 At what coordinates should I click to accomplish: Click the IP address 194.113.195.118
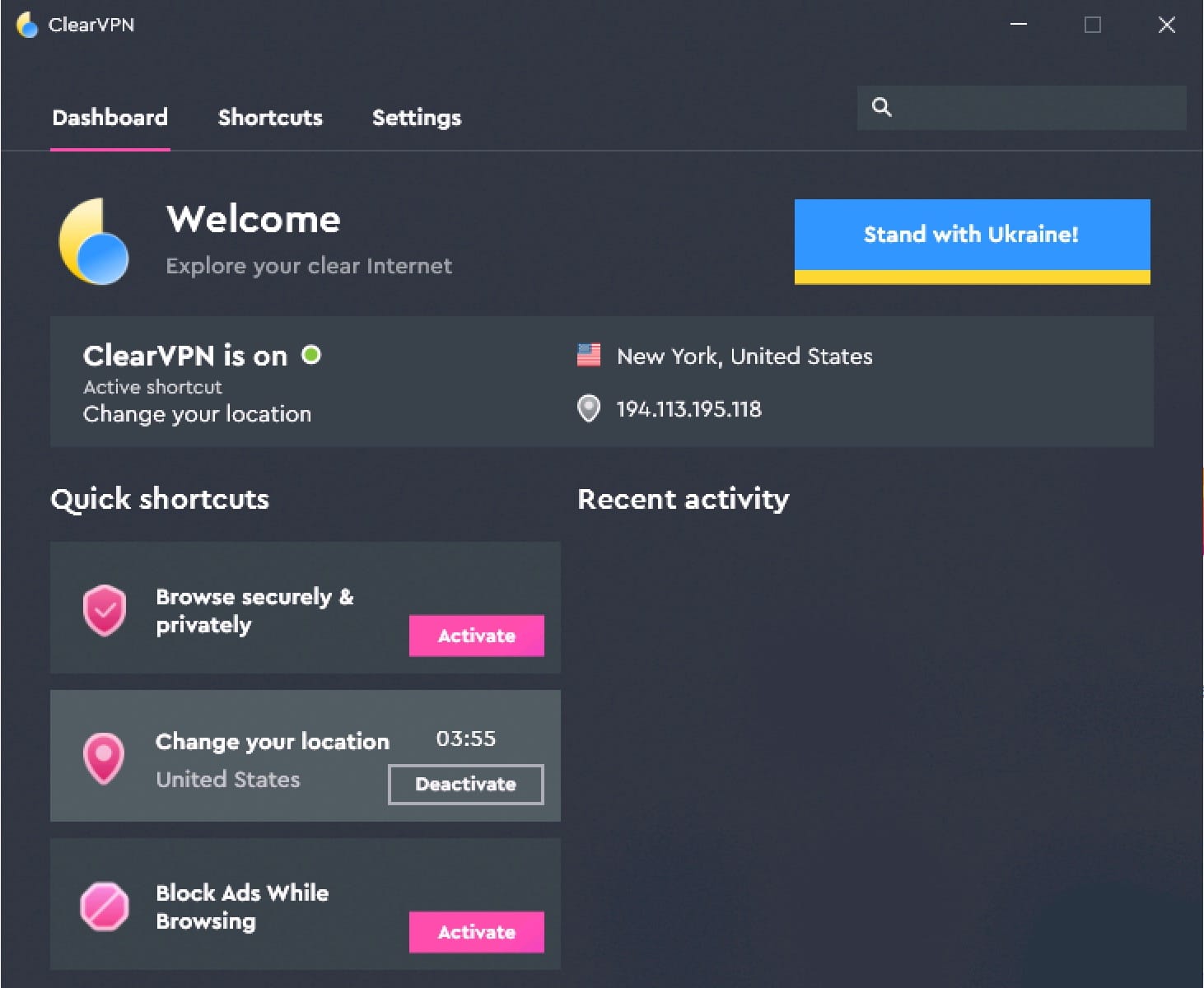tap(689, 409)
